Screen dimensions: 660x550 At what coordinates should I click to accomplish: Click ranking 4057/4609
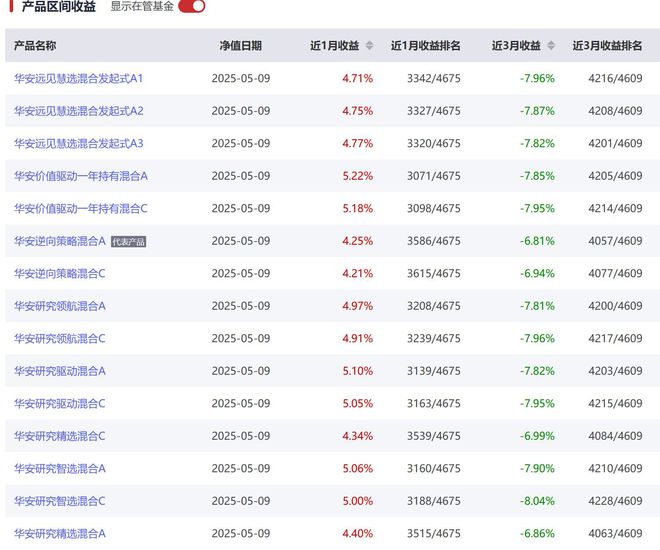pos(615,241)
